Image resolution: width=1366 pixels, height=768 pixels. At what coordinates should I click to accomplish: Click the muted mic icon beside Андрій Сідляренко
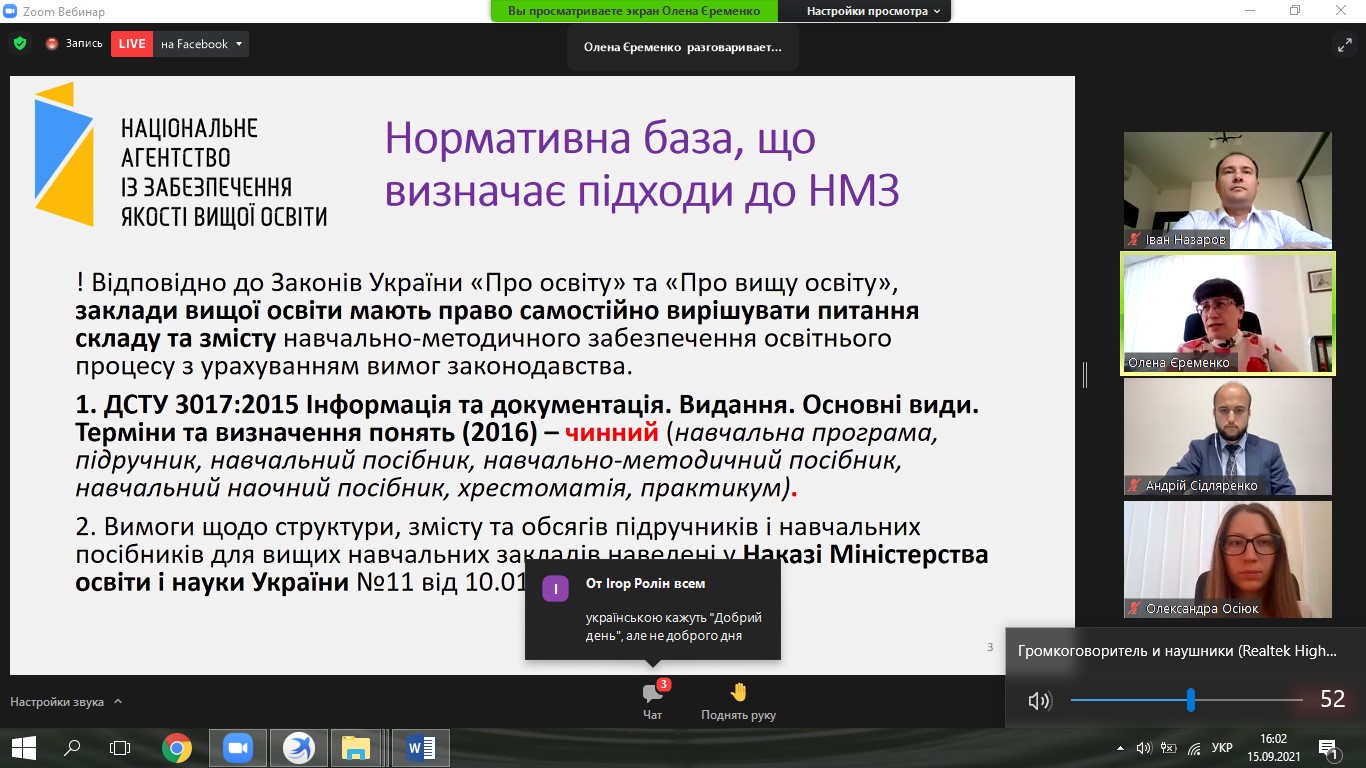click(x=1134, y=486)
